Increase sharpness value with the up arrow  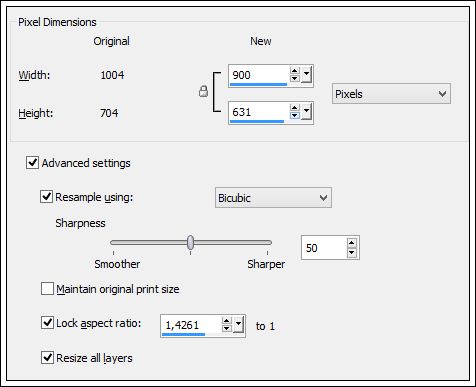[351, 243]
